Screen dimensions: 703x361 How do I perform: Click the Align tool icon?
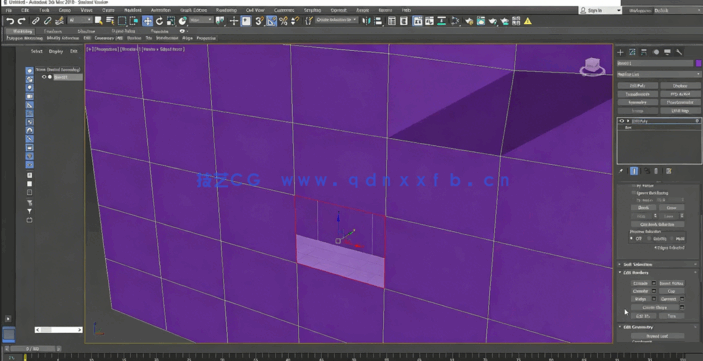pos(378,21)
